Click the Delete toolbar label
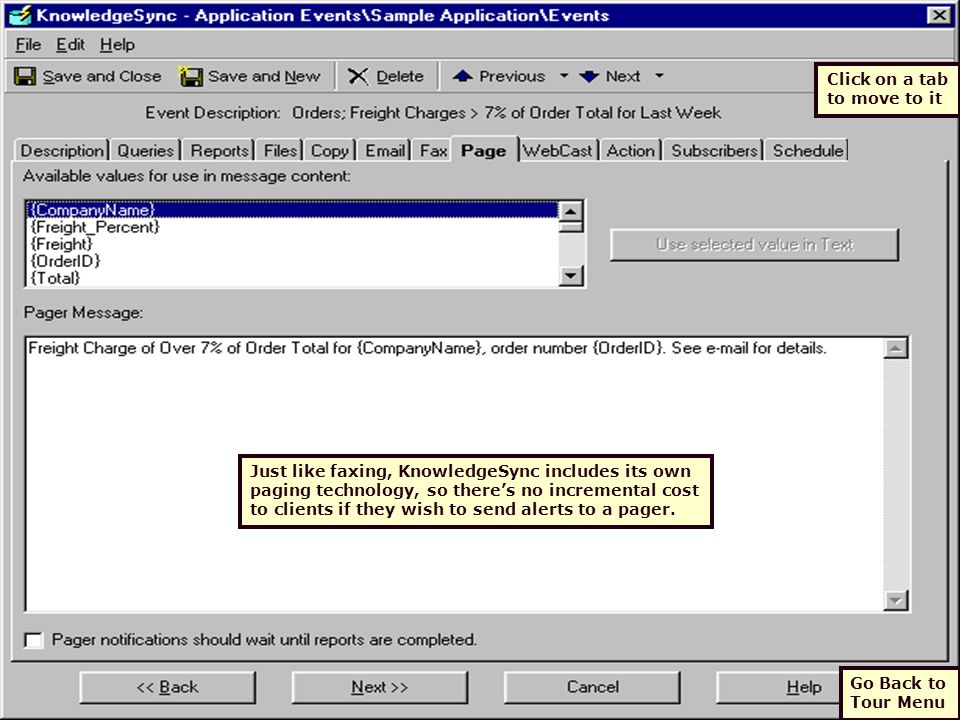 pos(400,77)
